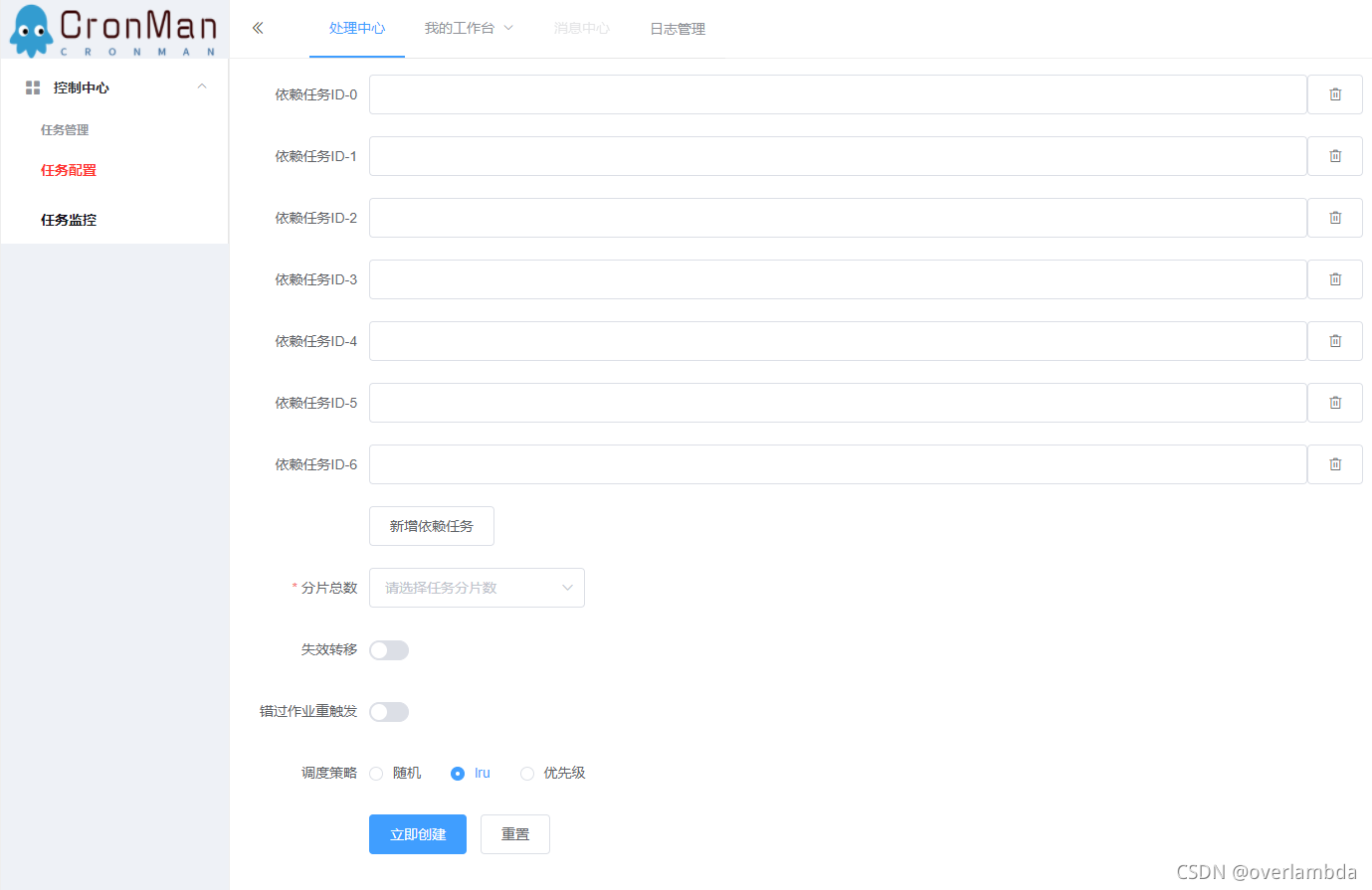Image resolution: width=1372 pixels, height=890 pixels.
Task: Focus the 依赖任务ID-3 input field
Action: 838,279
